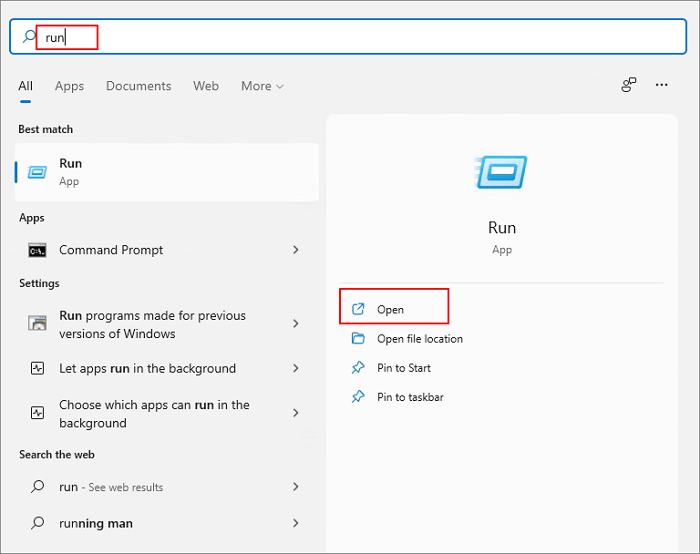Click the pin icon beside Pin to taskbar
This screenshot has height=554, width=700.
[358, 397]
